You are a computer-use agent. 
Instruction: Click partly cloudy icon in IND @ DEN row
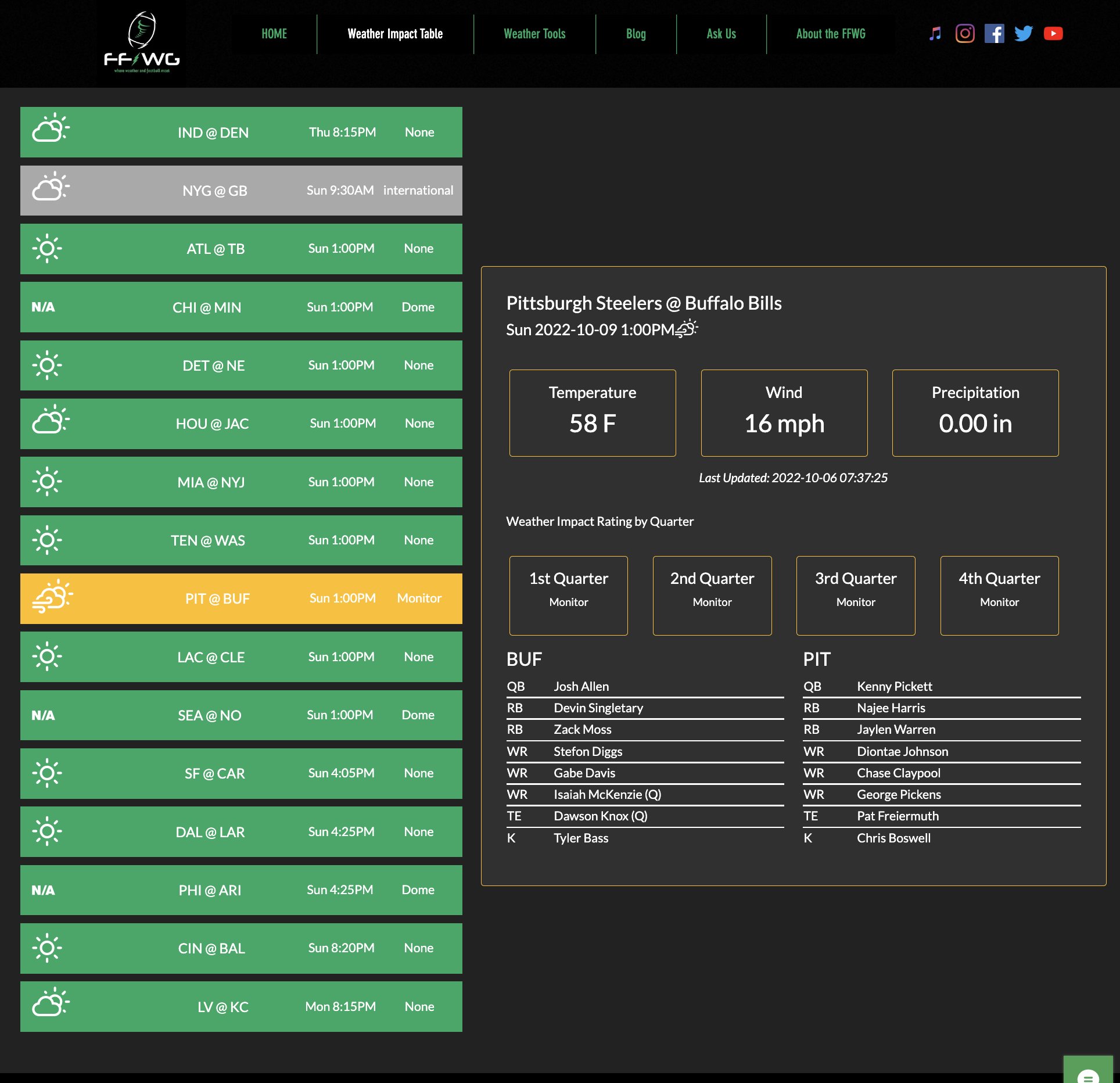(x=51, y=128)
